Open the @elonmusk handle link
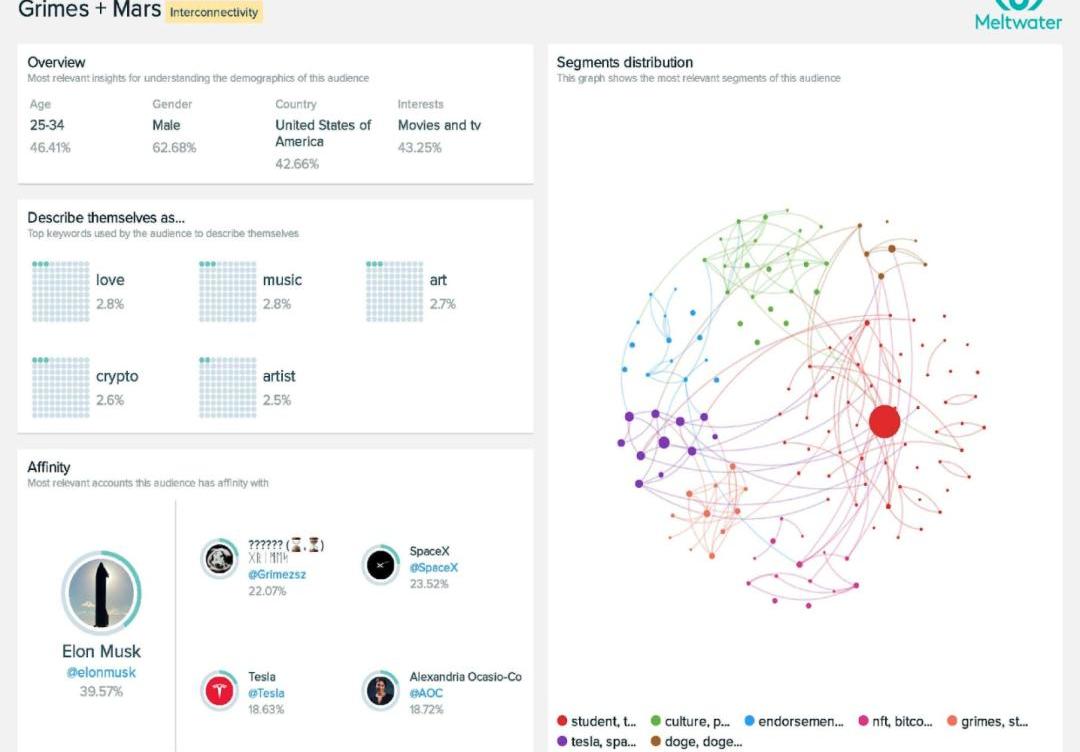 tap(101, 673)
